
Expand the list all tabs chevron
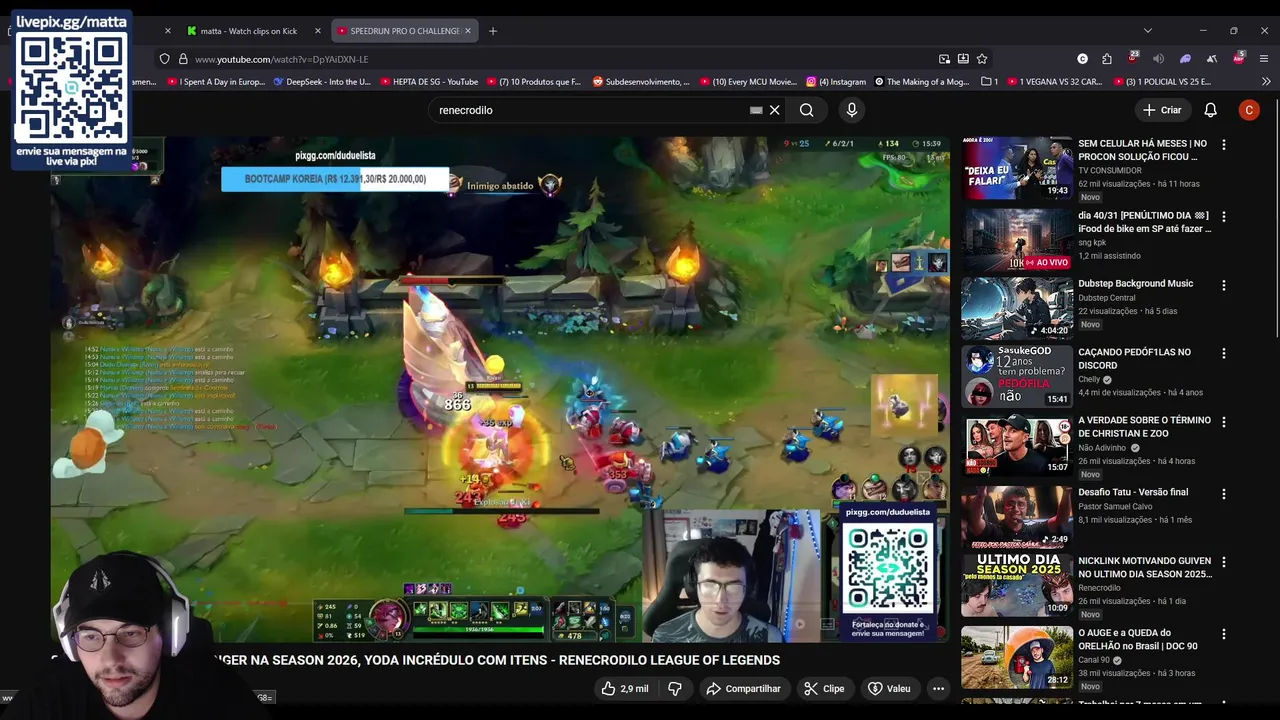(1147, 31)
